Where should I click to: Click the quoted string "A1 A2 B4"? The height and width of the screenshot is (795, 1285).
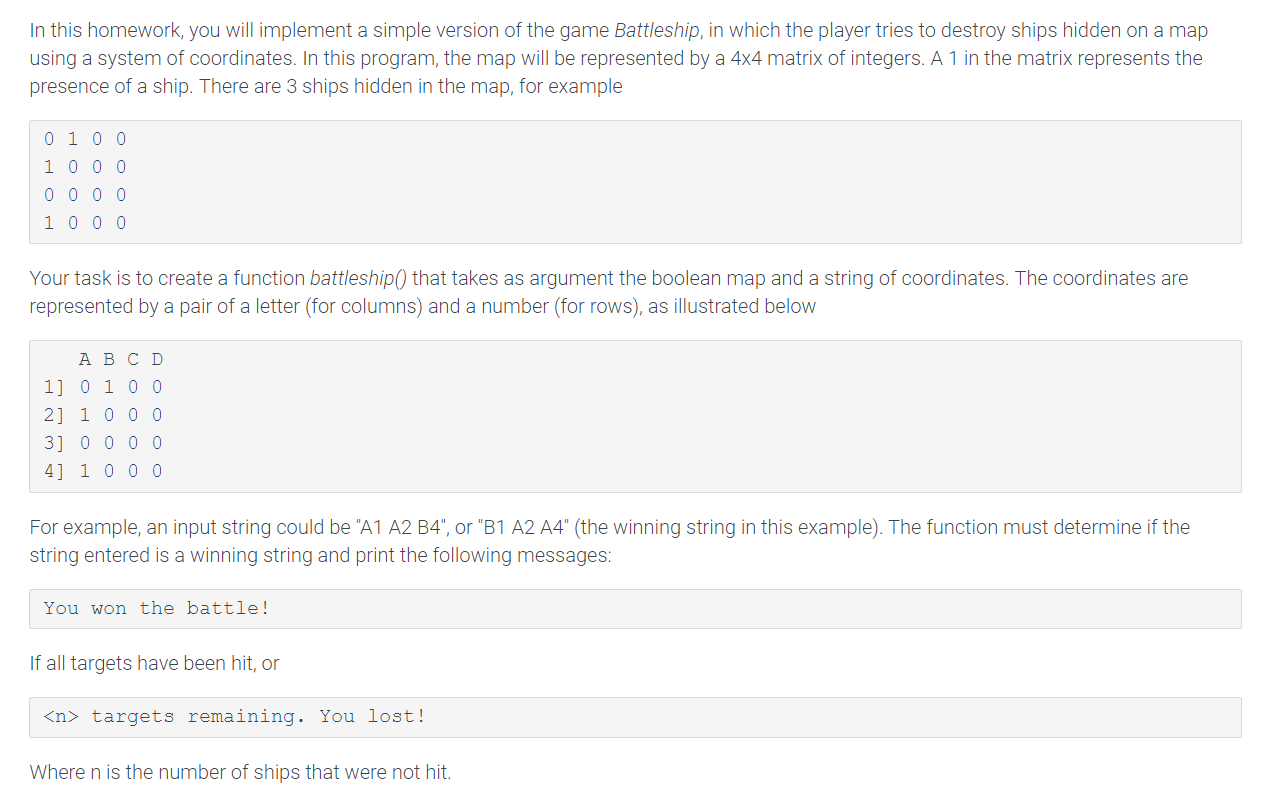click(397, 527)
